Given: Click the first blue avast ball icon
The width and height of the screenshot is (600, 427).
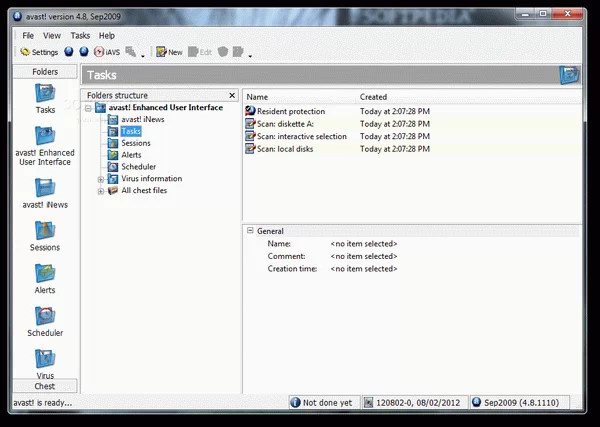Looking at the screenshot, I should click(x=69, y=52).
